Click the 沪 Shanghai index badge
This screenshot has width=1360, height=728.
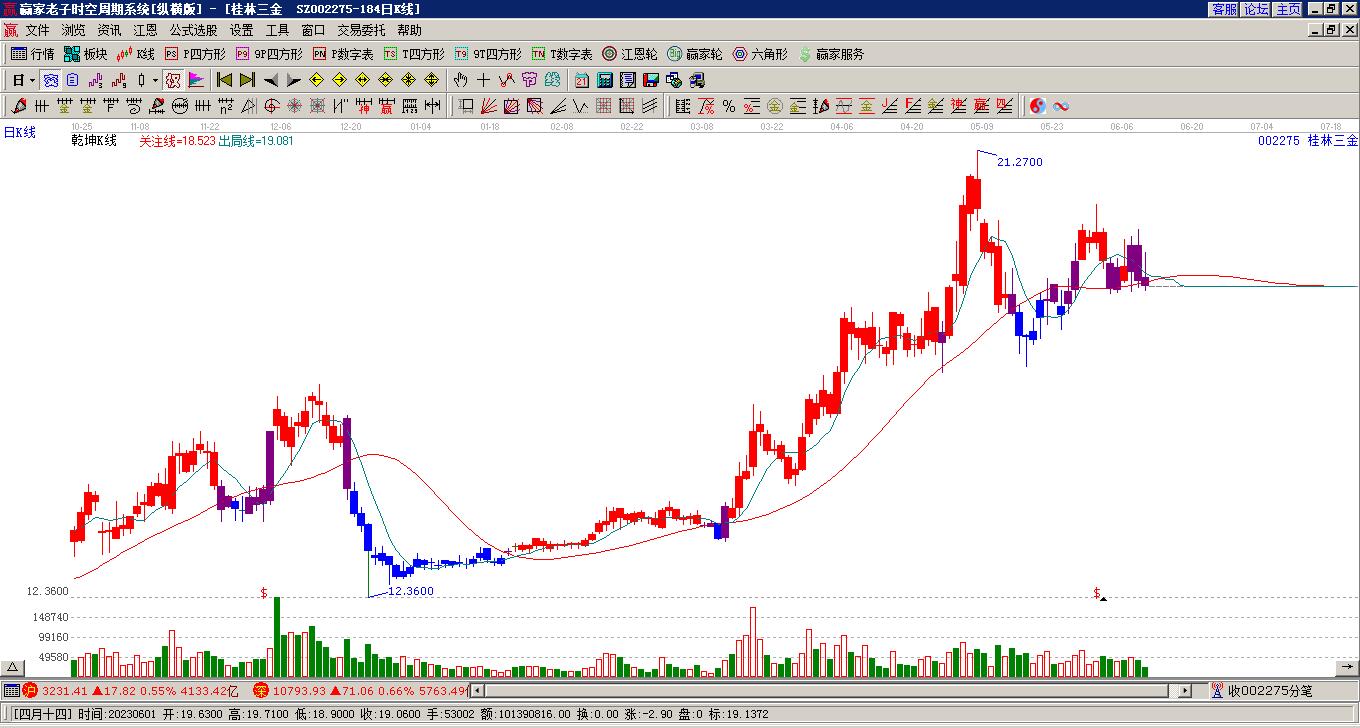pos(30,690)
